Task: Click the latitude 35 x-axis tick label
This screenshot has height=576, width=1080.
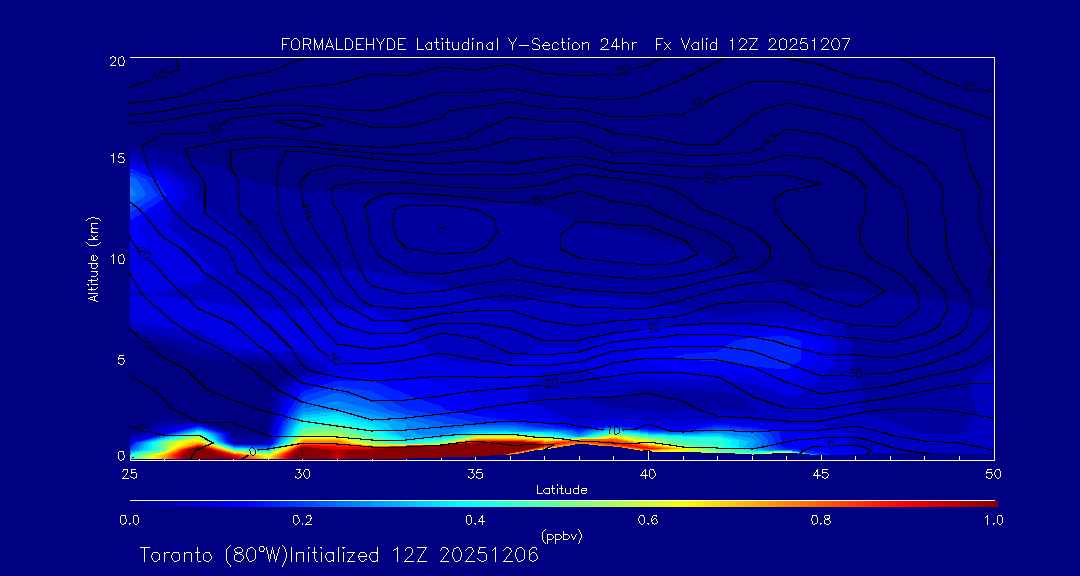Action: pyautogui.click(x=475, y=473)
